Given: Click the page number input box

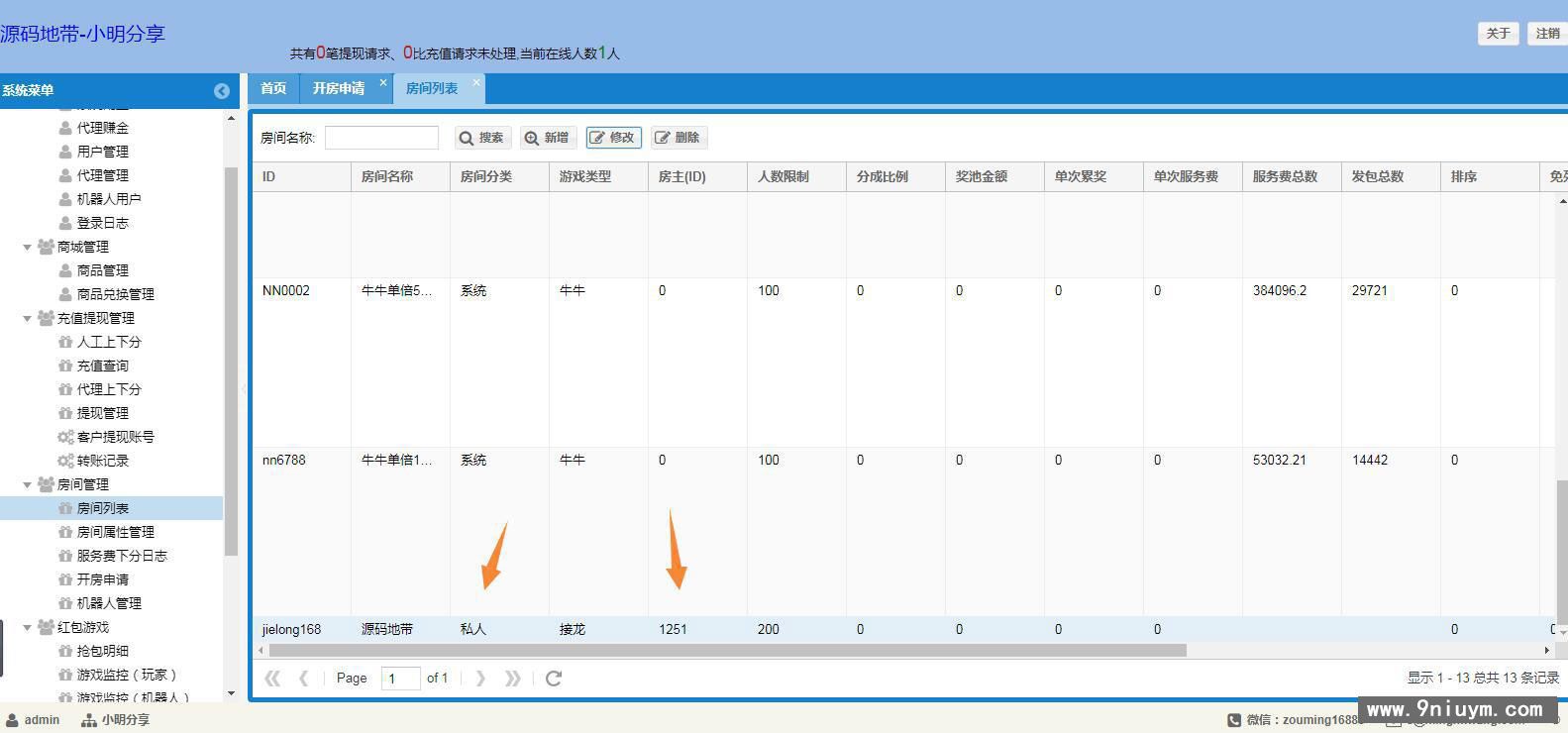Looking at the screenshot, I should click(x=400, y=679).
